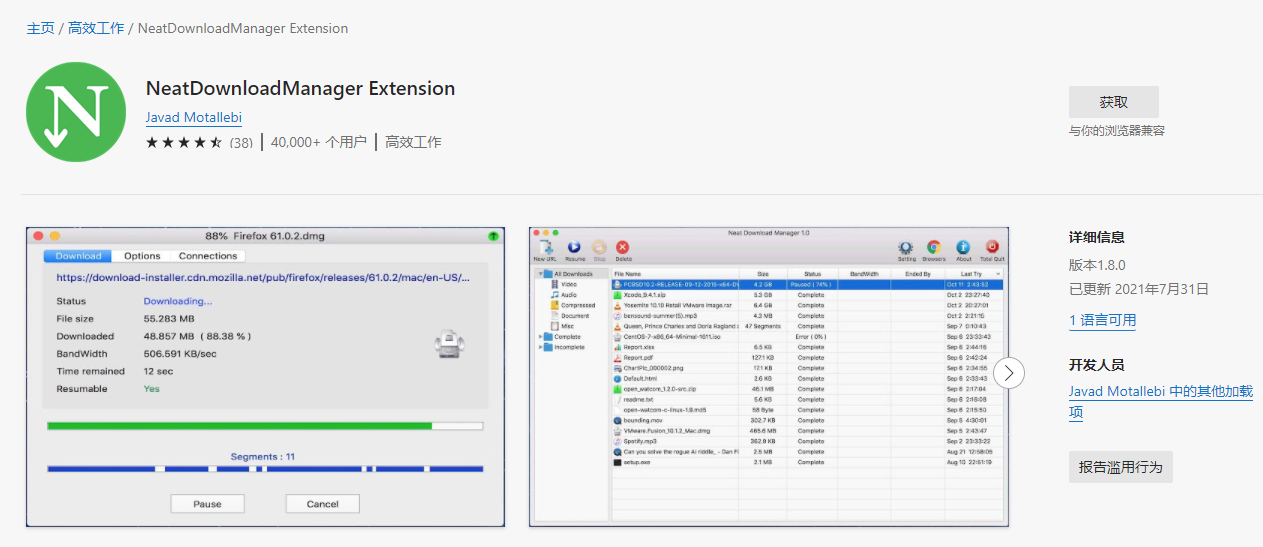
Task: Expand the Incomplete folder in tree
Action: (541, 347)
